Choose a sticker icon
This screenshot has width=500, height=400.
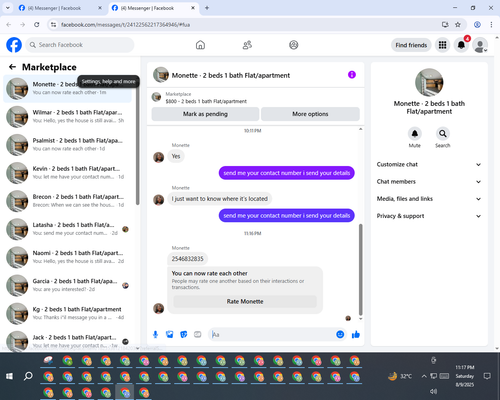click(184, 334)
